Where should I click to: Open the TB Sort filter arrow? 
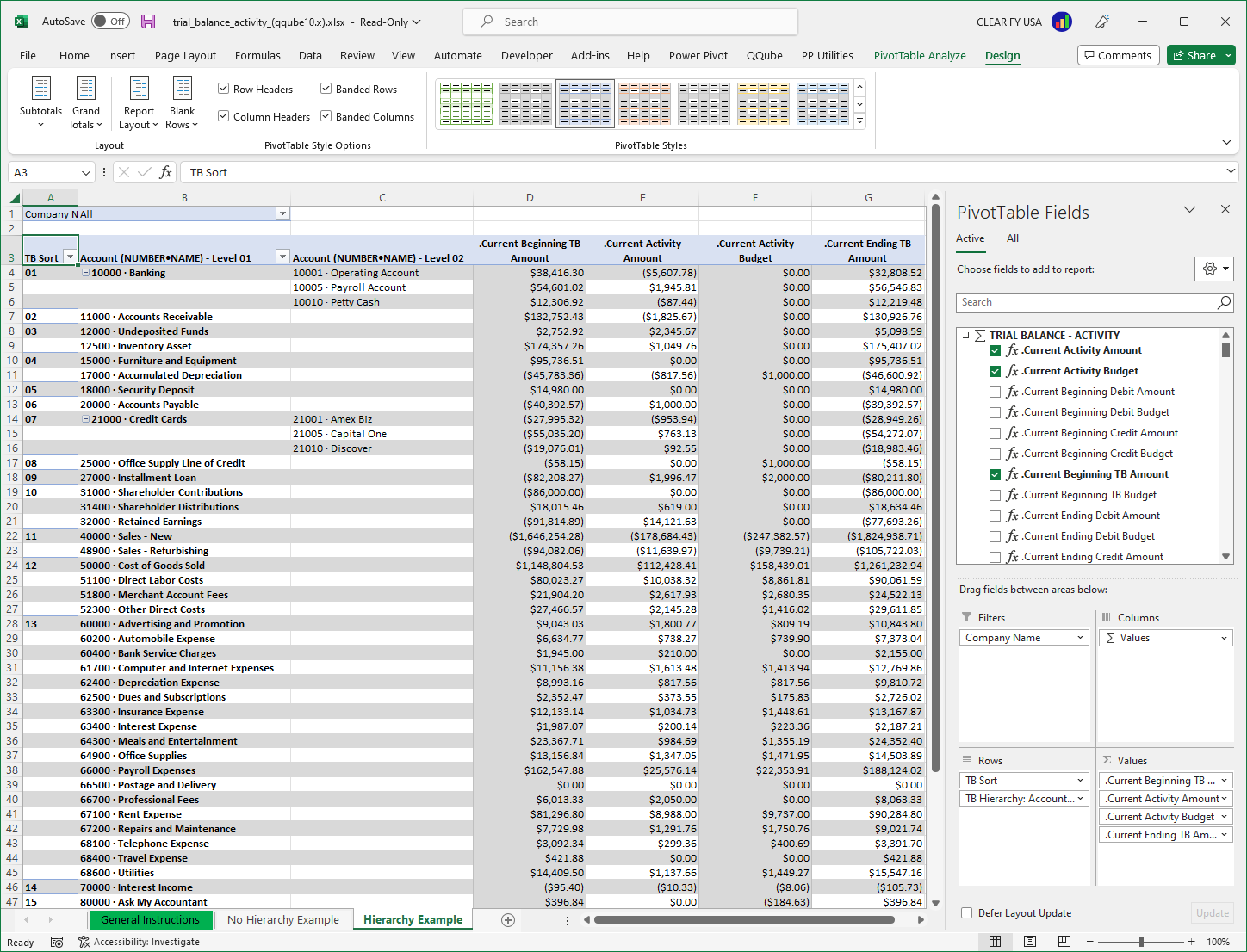point(68,257)
